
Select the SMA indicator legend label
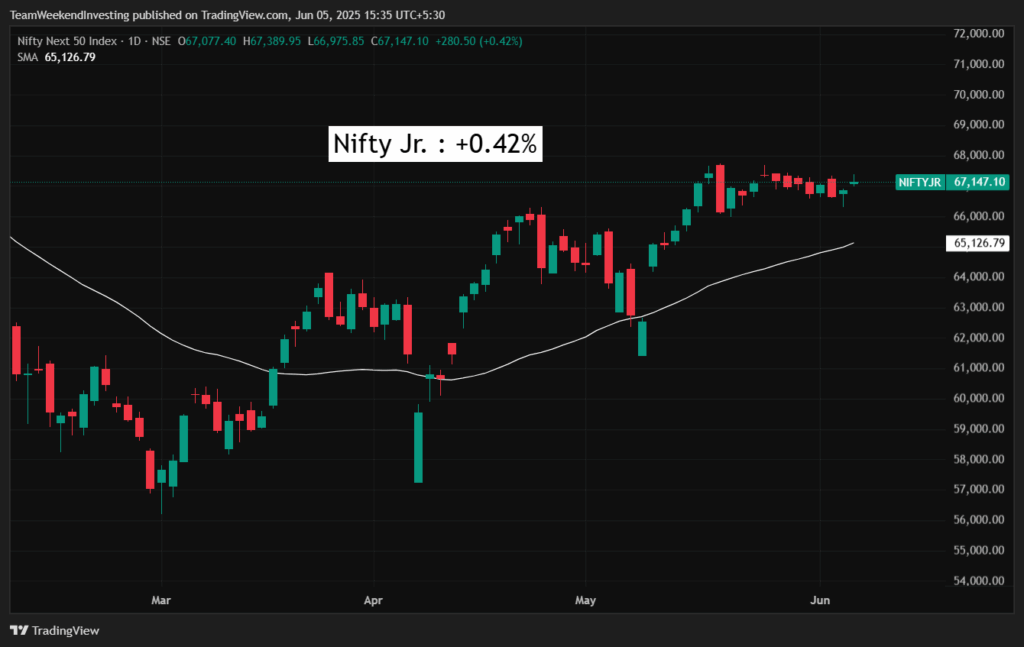(27, 57)
